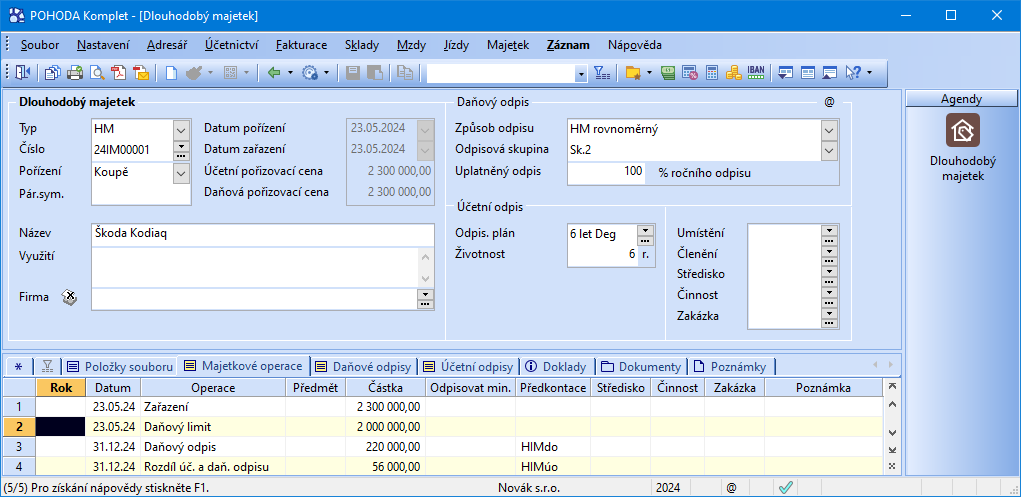The image size is (1021, 497).
Task: Expand the Typ dropdown
Action: pyautogui.click(x=181, y=129)
